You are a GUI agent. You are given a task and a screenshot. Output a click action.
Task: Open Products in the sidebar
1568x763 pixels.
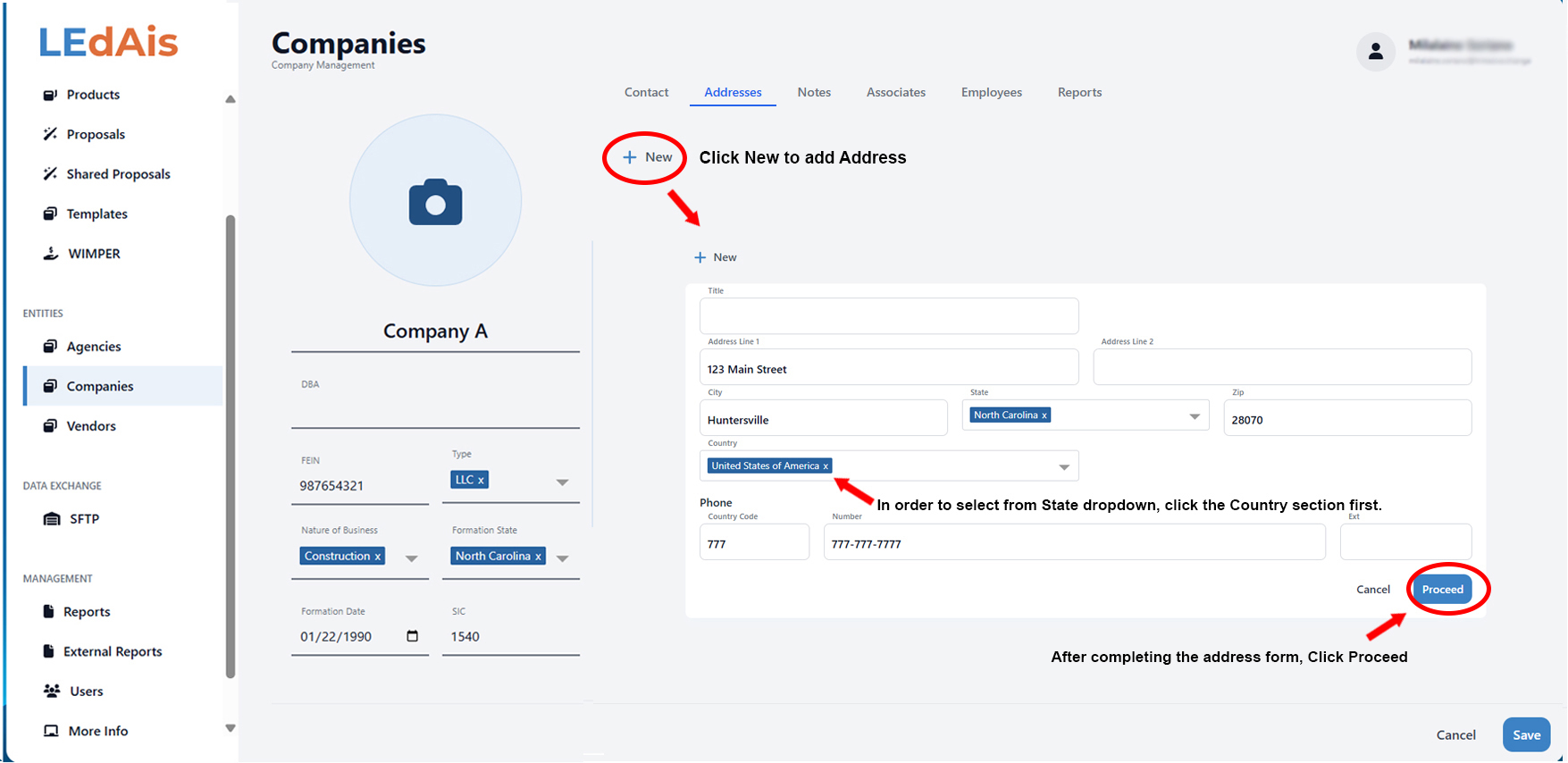[x=93, y=95]
